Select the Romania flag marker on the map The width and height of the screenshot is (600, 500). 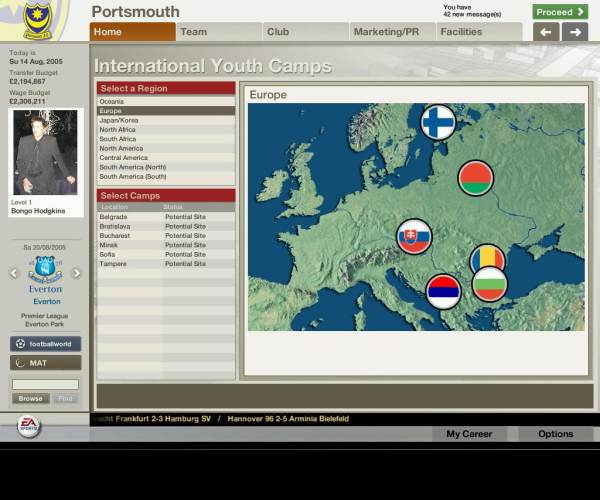(487, 256)
